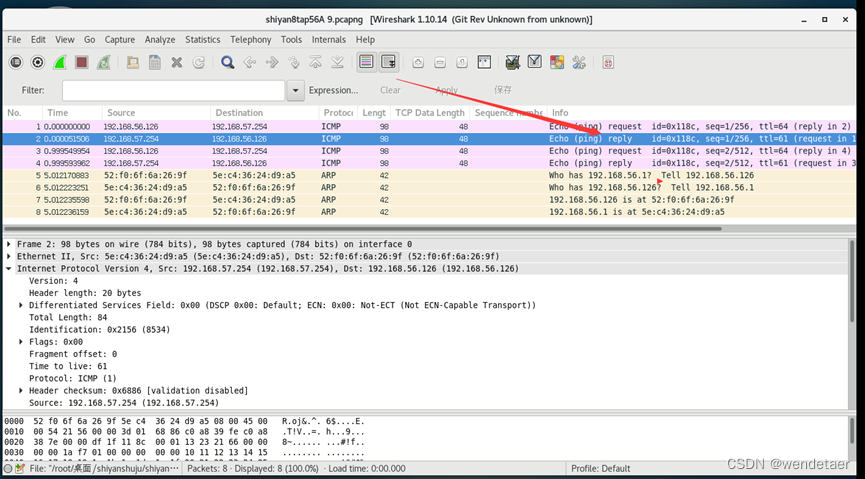
Task: Open the View menu
Action: (x=65, y=40)
